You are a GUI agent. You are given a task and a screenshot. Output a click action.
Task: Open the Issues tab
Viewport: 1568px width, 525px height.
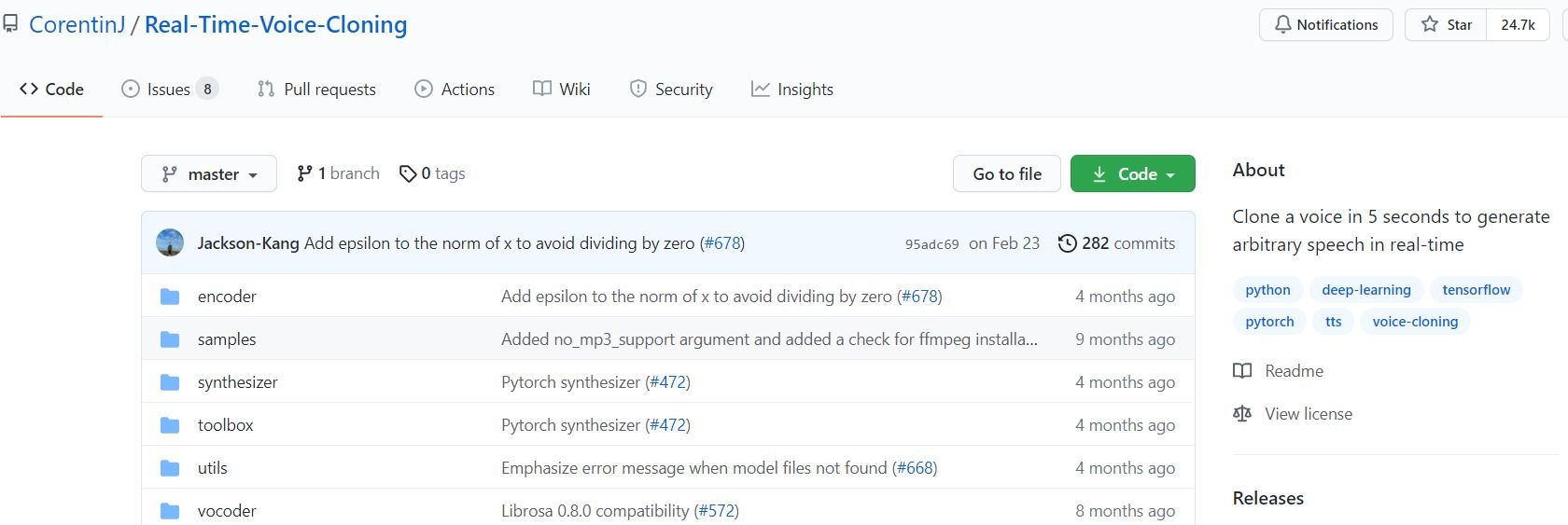coord(169,89)
